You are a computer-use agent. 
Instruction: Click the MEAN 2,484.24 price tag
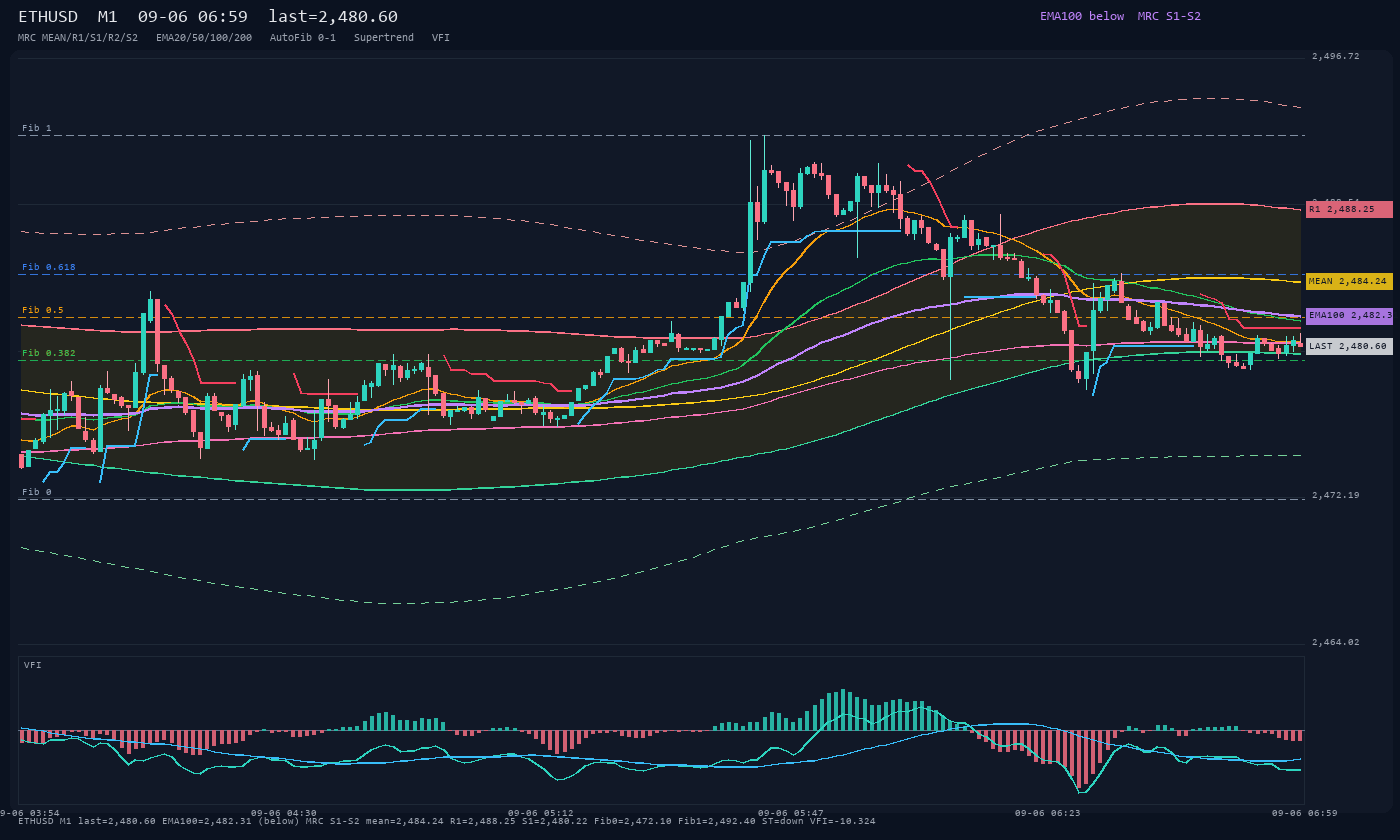(1348, 282)
